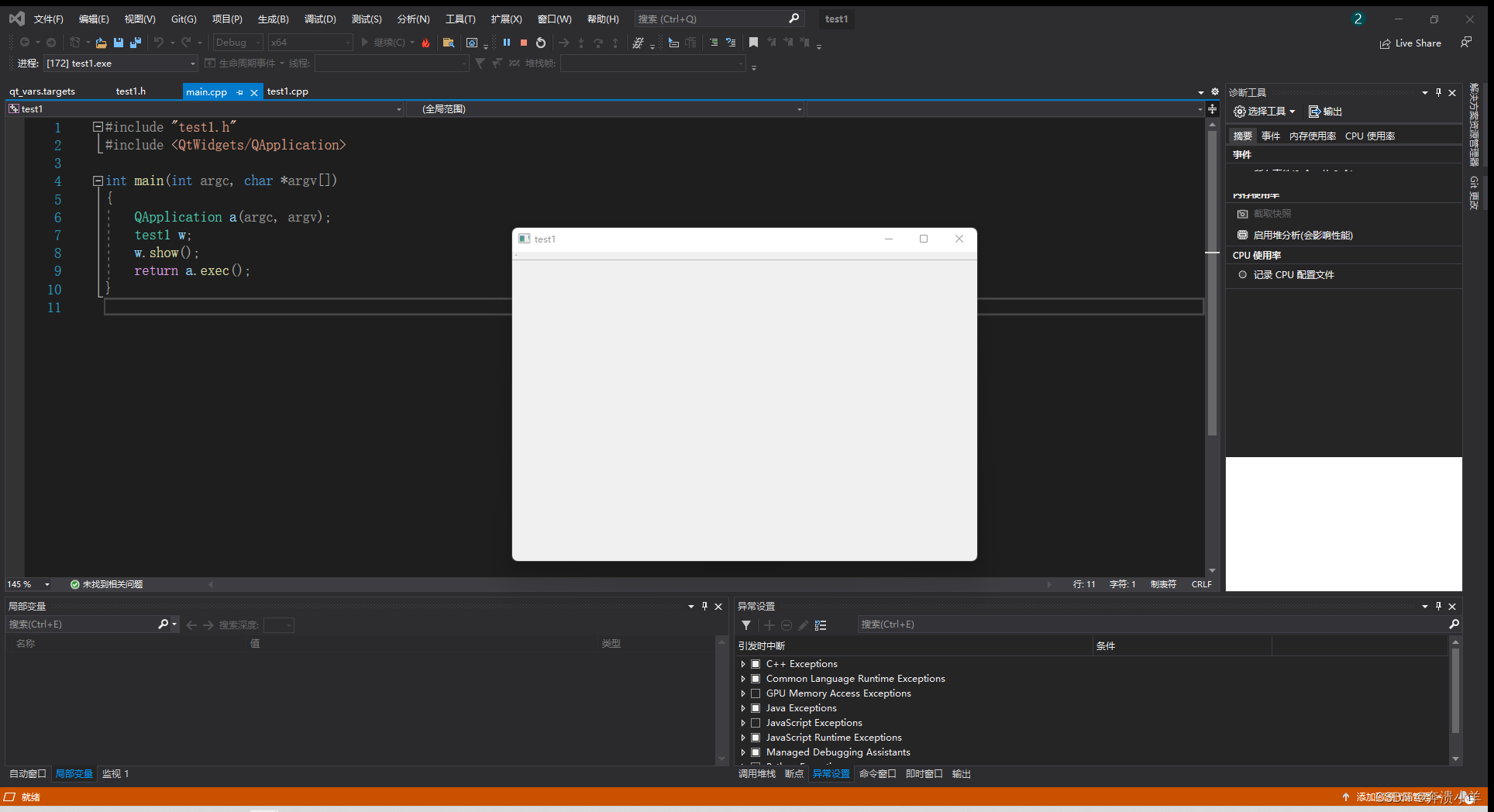Select the 记录 CPU 配置文件 radio option

1243,274
